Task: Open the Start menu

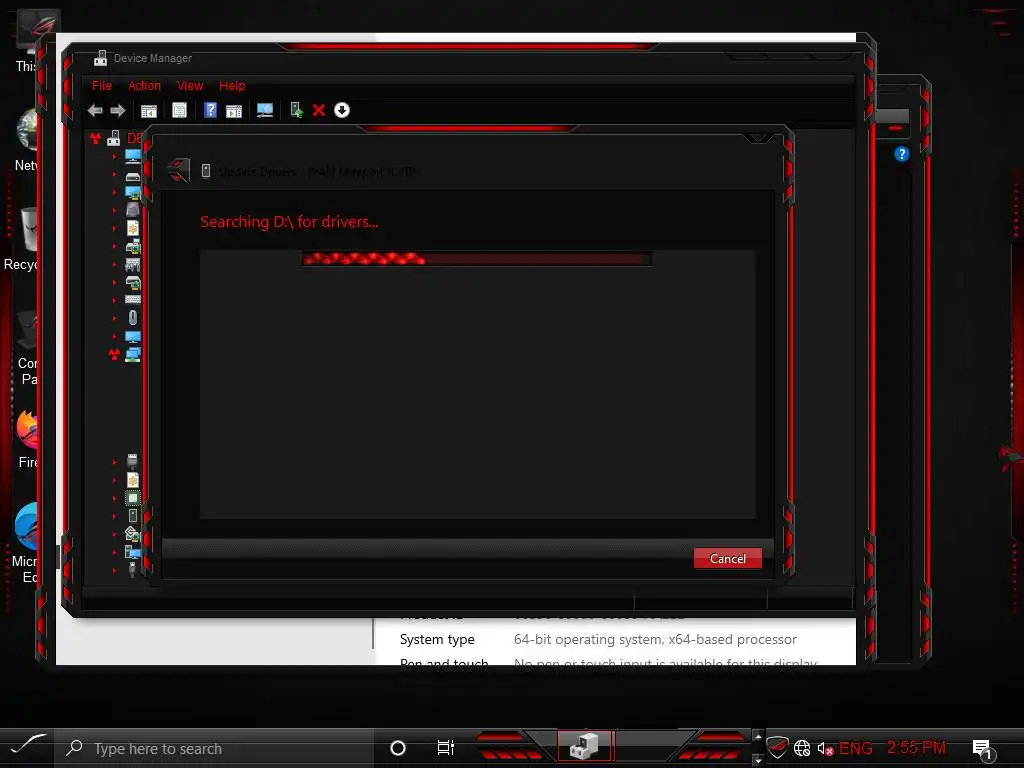Action: [28, 746]
